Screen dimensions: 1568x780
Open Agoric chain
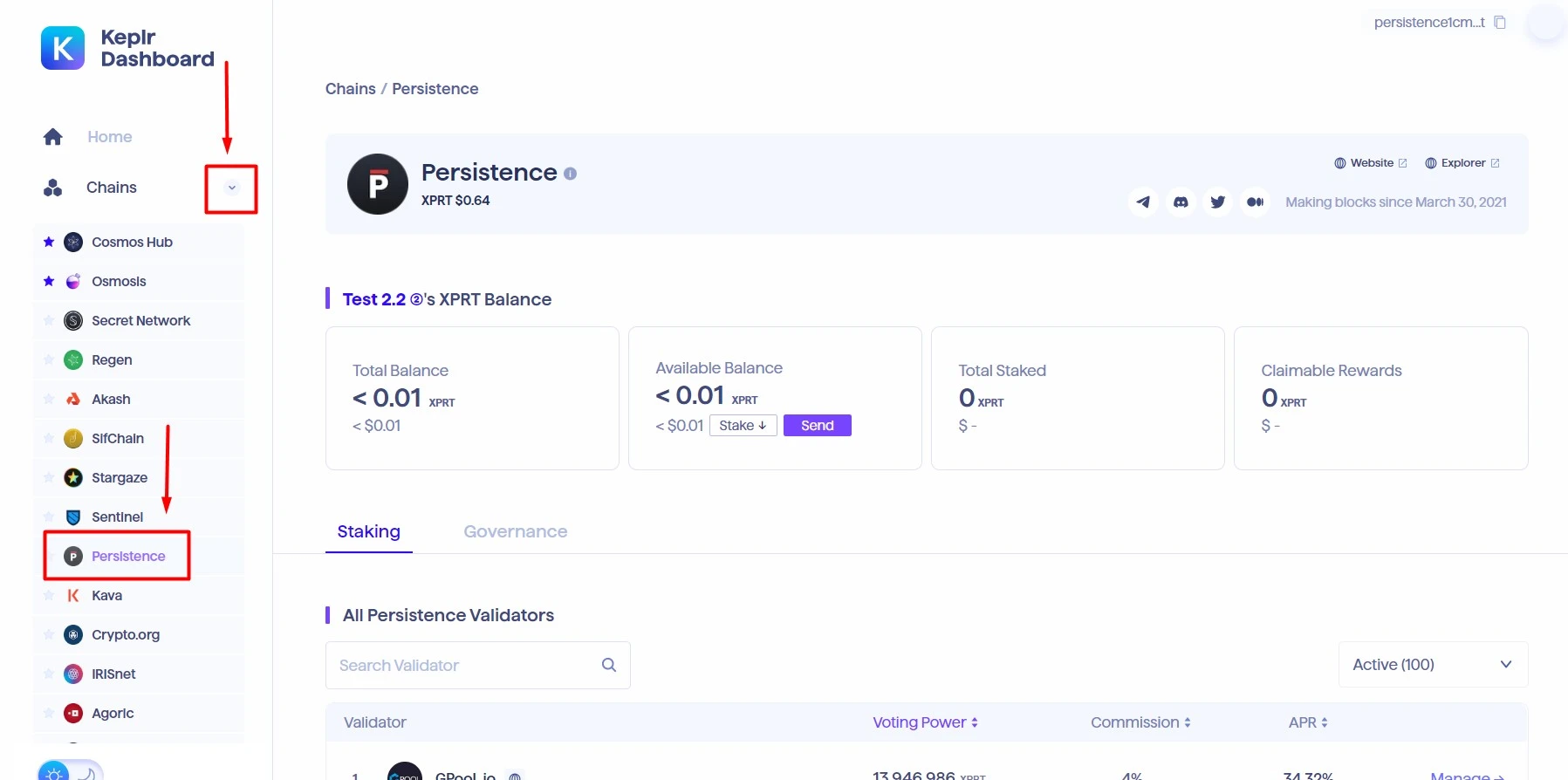coord(113,713)
